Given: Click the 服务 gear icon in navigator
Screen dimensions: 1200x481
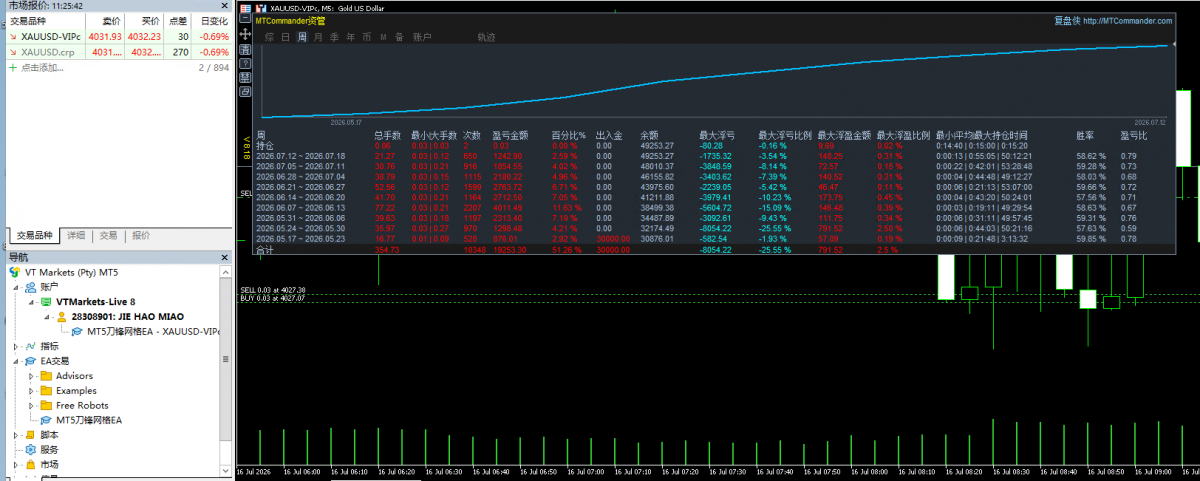Looking at the screenshot, I should point(31,450).
